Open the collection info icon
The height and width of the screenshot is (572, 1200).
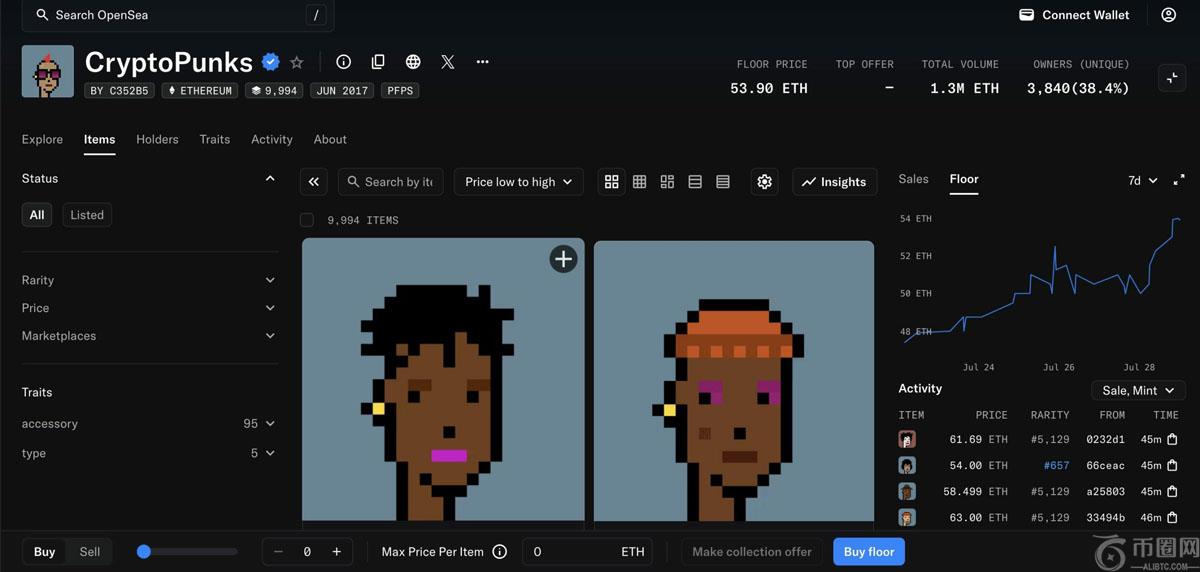[343, 62]
